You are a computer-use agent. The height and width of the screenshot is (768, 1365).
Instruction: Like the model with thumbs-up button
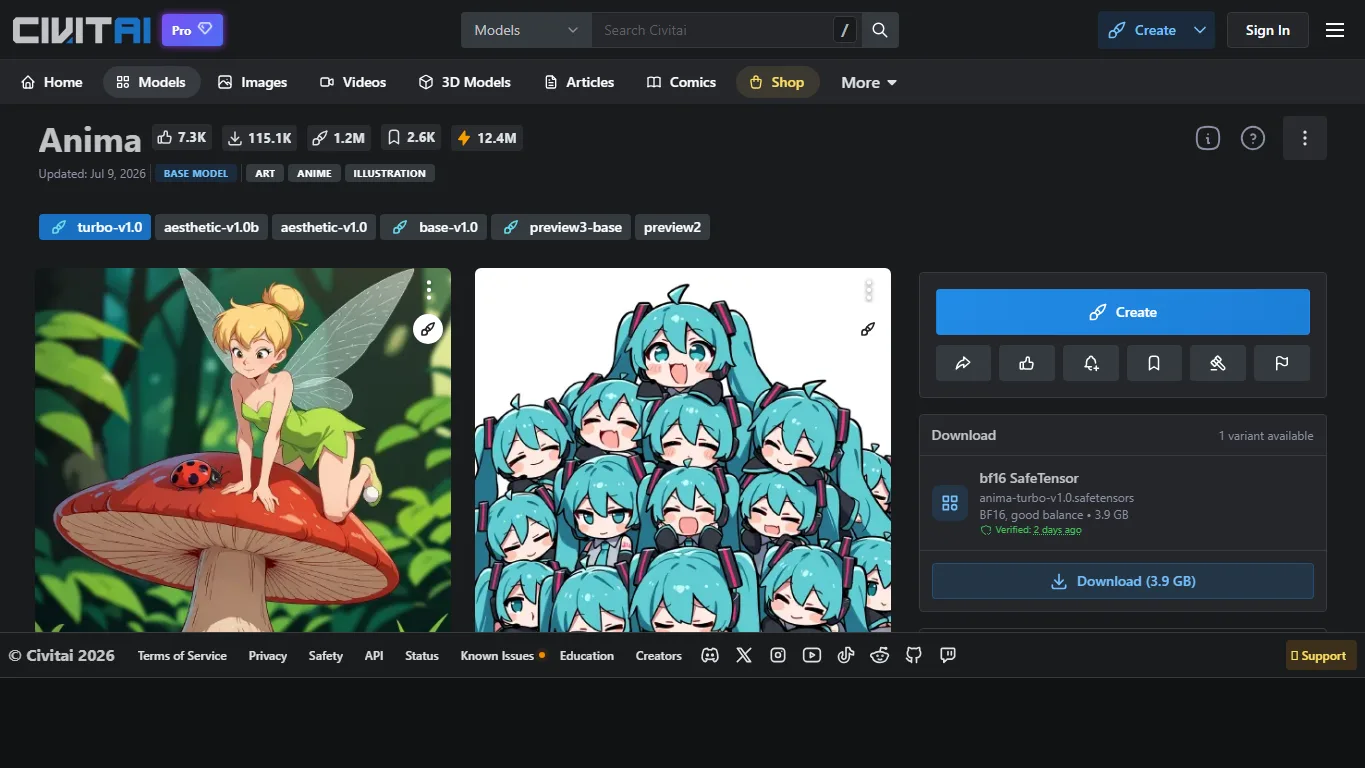click(x=1027, y=363)
